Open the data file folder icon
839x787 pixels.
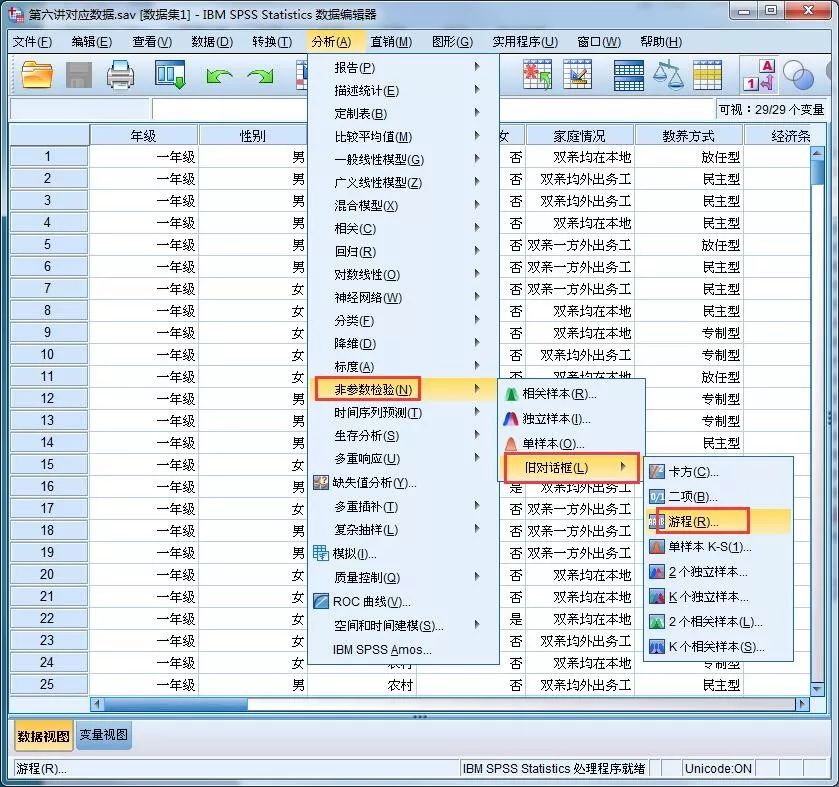coord(37,74)
